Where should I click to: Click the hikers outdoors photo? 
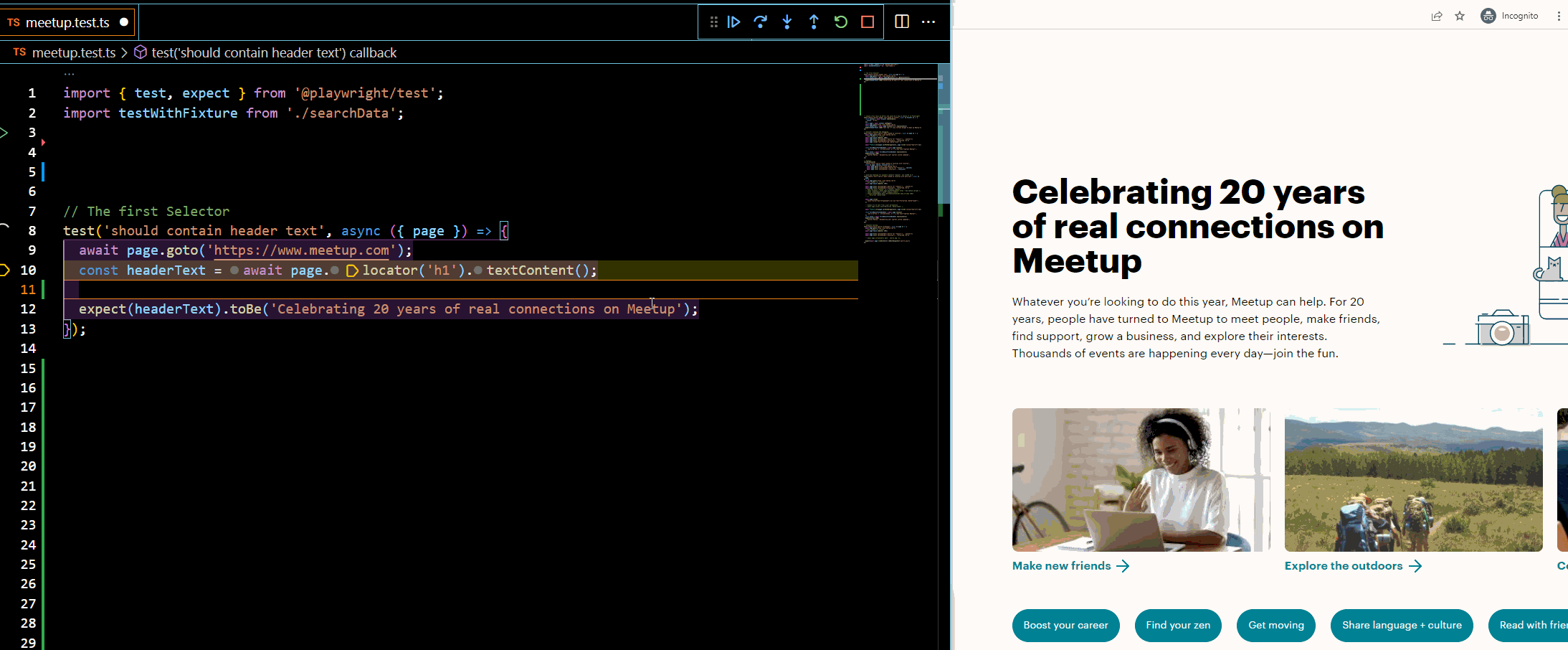pyautogui.click(x=1414, y=480)
